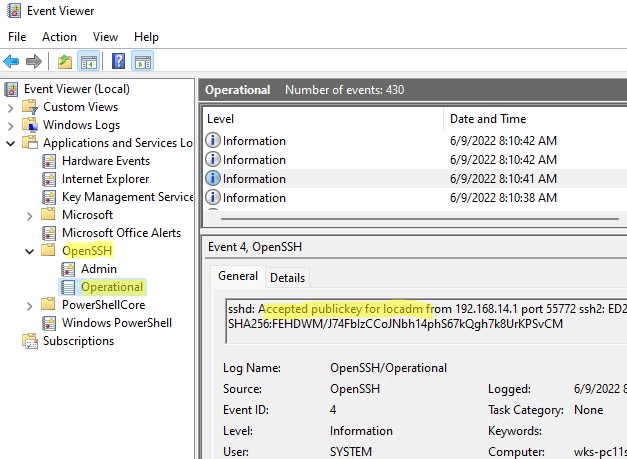Click the OpenSSH Admin log icon
The height and width of the screenshot is (459, 627).
[68, 269]
